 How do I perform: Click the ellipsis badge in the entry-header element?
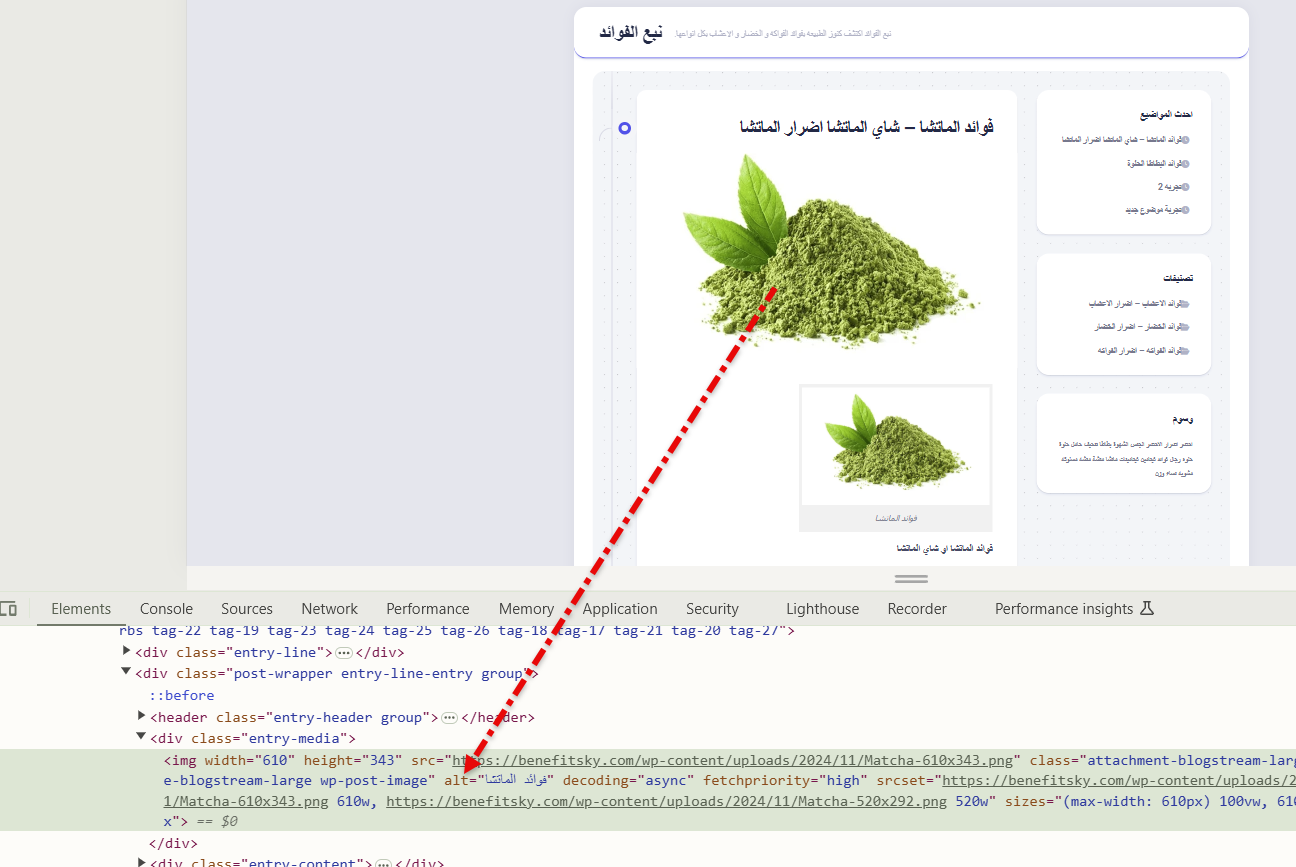click(449, 718)
